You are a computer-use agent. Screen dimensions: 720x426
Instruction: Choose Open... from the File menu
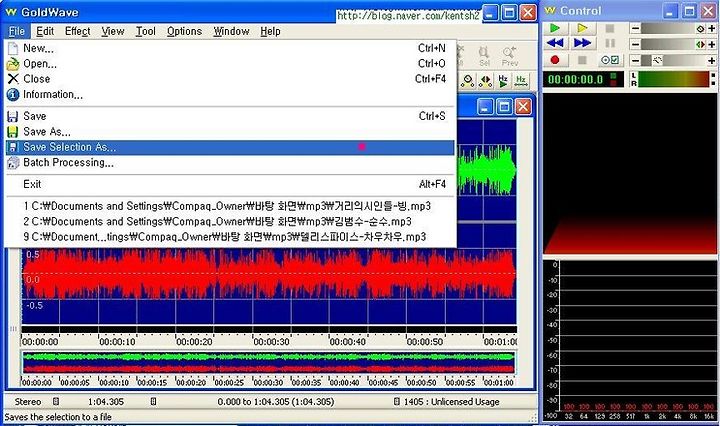coord(230,63)
